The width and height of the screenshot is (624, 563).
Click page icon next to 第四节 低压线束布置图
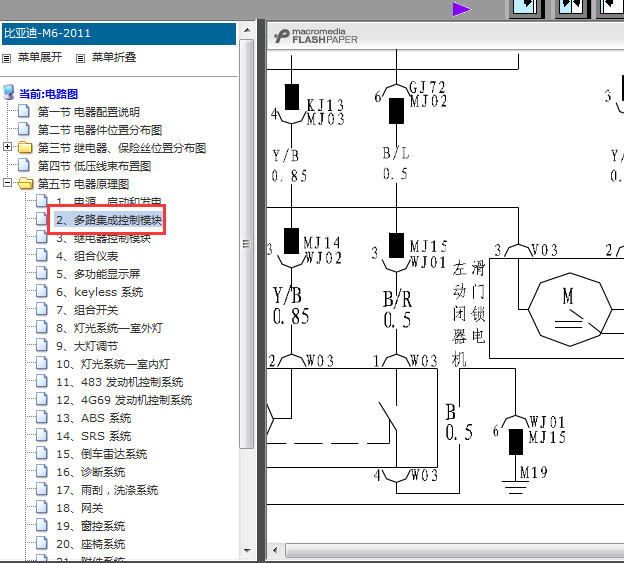[23, 164]
